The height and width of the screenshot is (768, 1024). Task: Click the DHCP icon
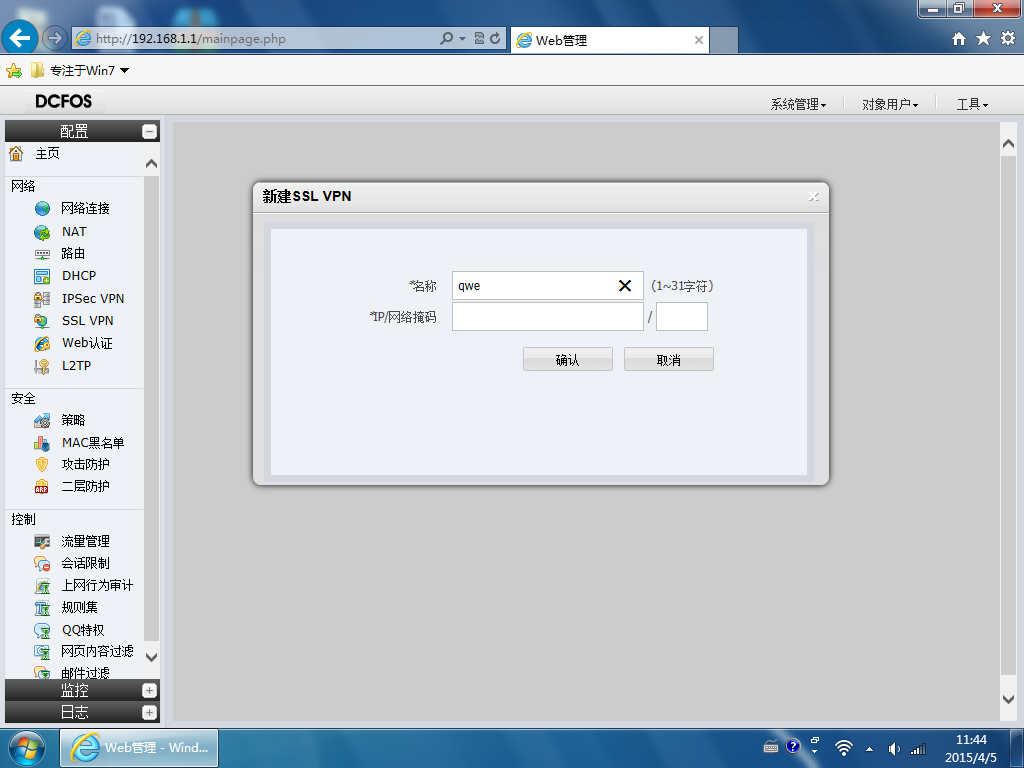click(42, 276)
